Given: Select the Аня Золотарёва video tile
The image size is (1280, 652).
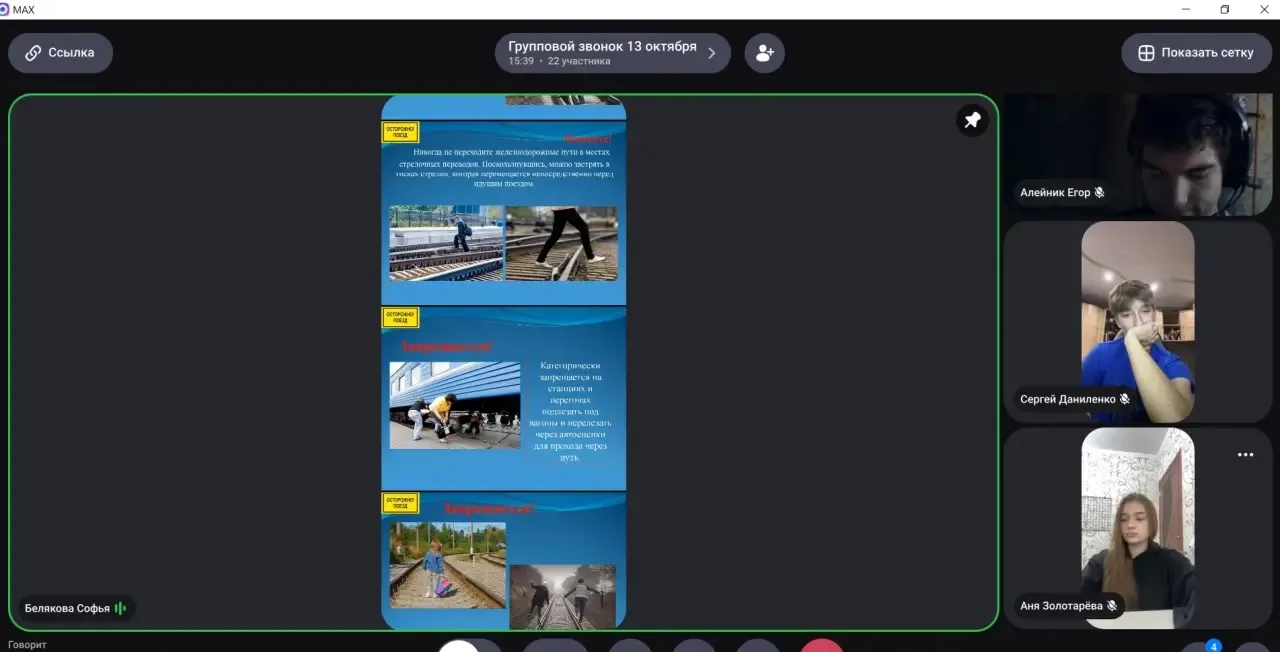Looking at the screenshot, I should click(x=1138, y=529).
